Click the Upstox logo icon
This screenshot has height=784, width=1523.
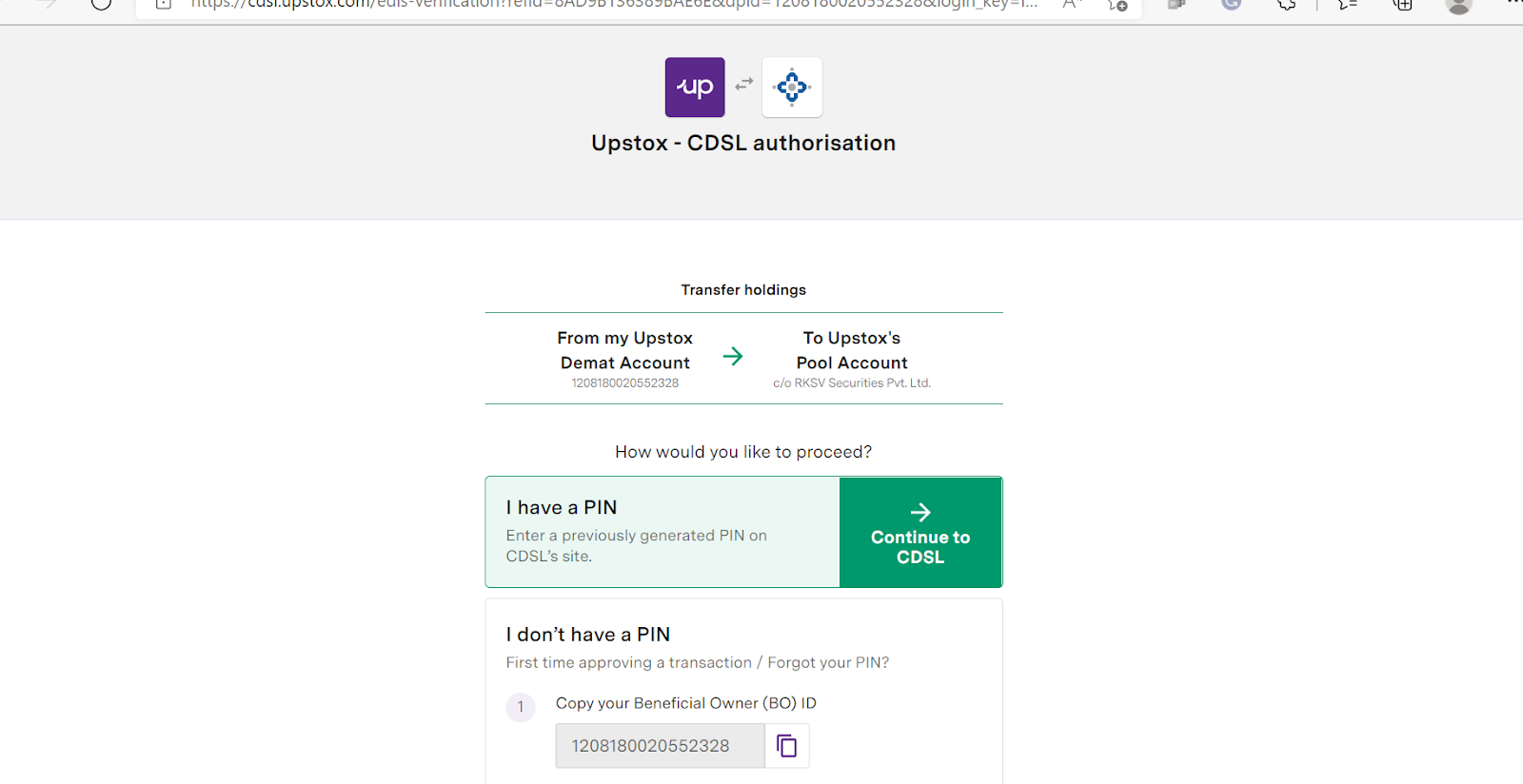(x=695, y=88)
